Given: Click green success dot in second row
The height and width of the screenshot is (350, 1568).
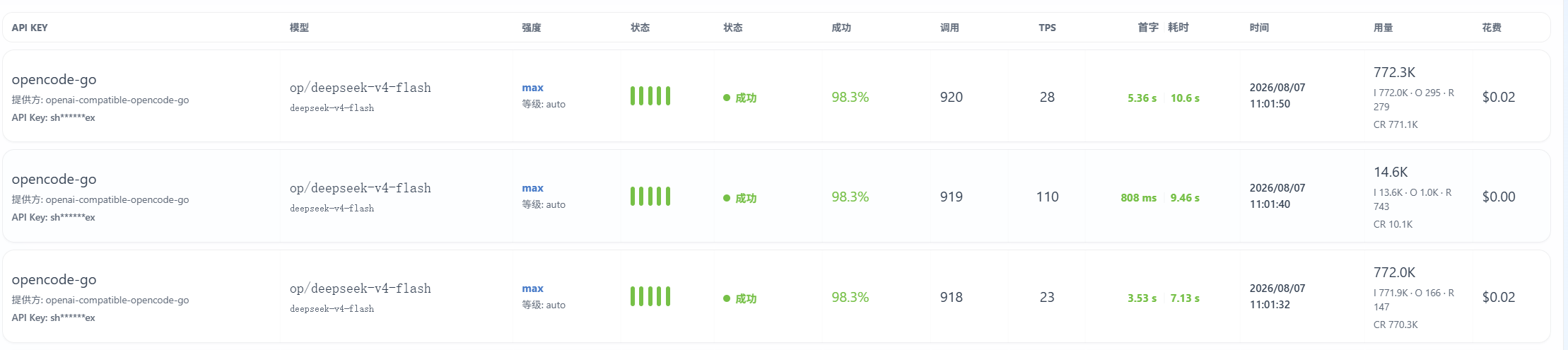Looking at the screenshot, I should pos(727,199).
